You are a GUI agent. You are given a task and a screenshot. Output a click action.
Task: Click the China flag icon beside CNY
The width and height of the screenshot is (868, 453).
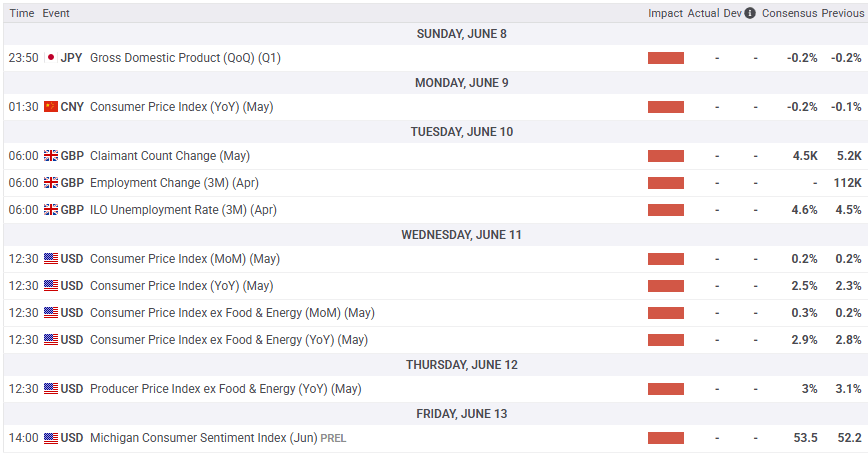pos(51,107)
